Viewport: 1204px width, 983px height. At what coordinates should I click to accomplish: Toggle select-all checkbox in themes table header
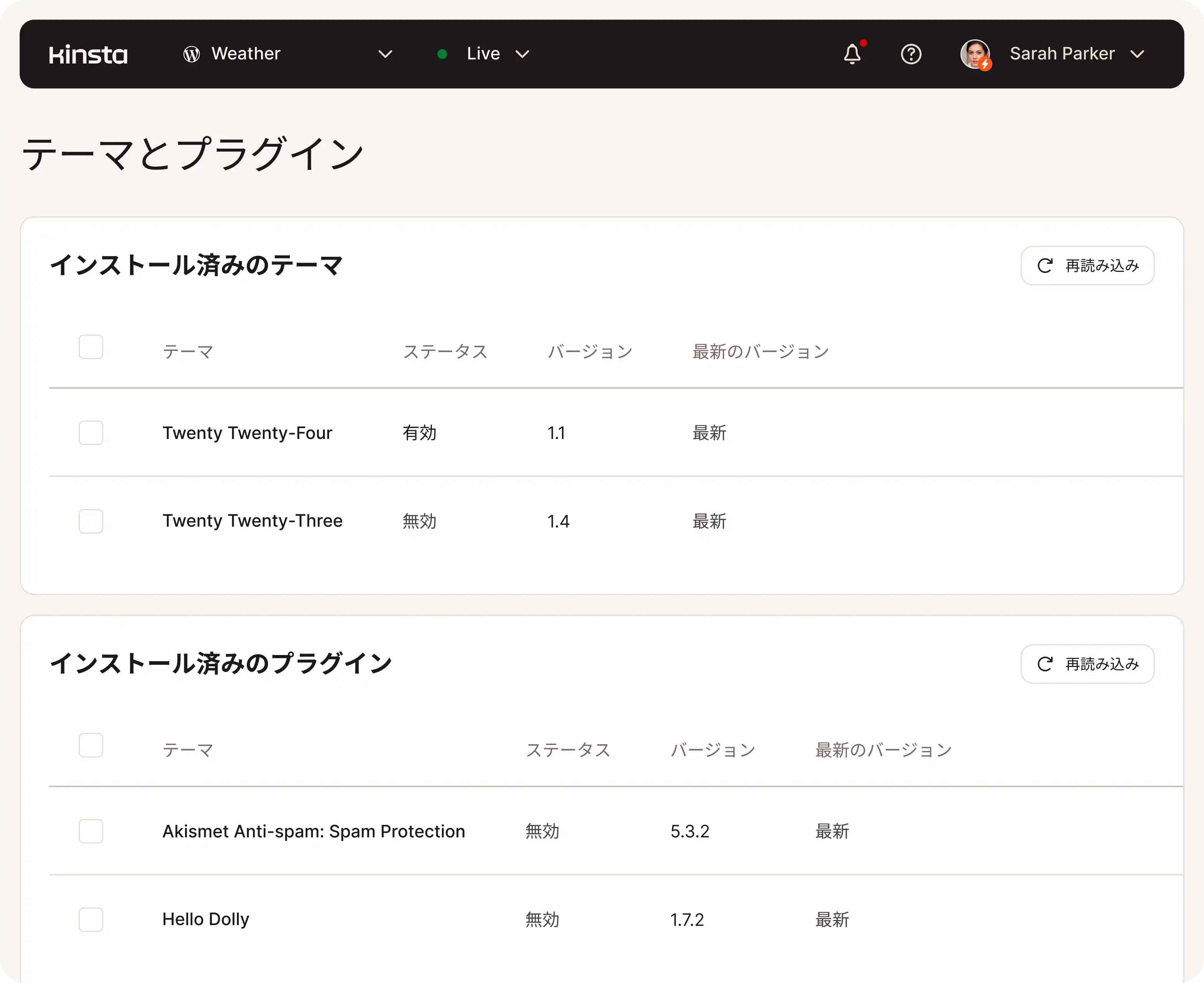pos(91,346)
